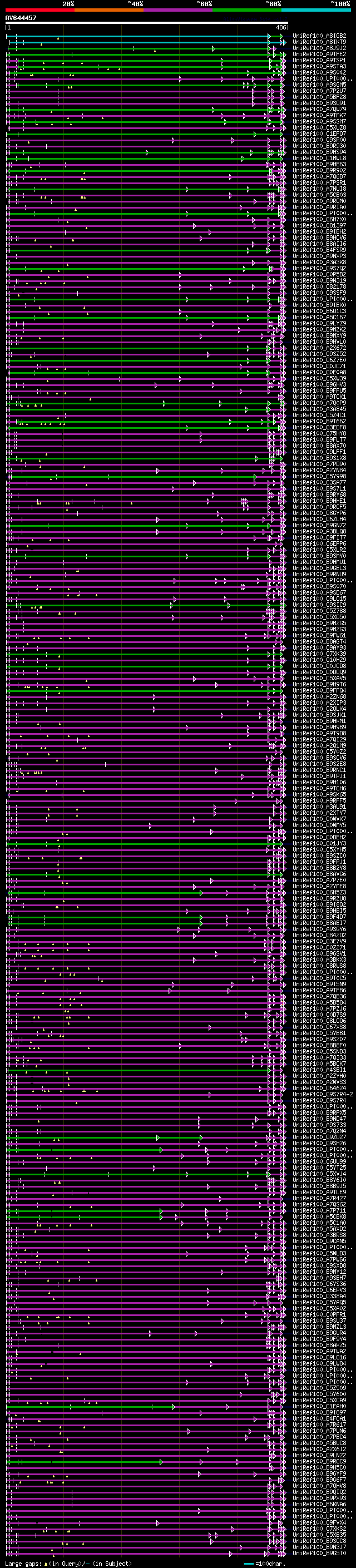Select label UniRef100_Q6H5Z3
Image resolution: width=356 pixels, height=1568 pixels.
click(x=319, y=892)
